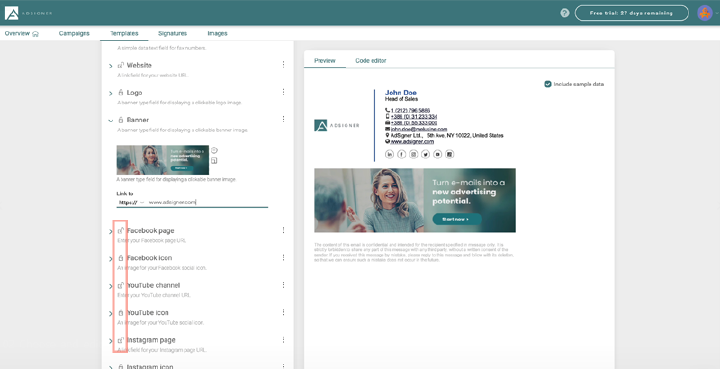
Task: Open the three-dot menu for Website field
Action: [283, 64]
